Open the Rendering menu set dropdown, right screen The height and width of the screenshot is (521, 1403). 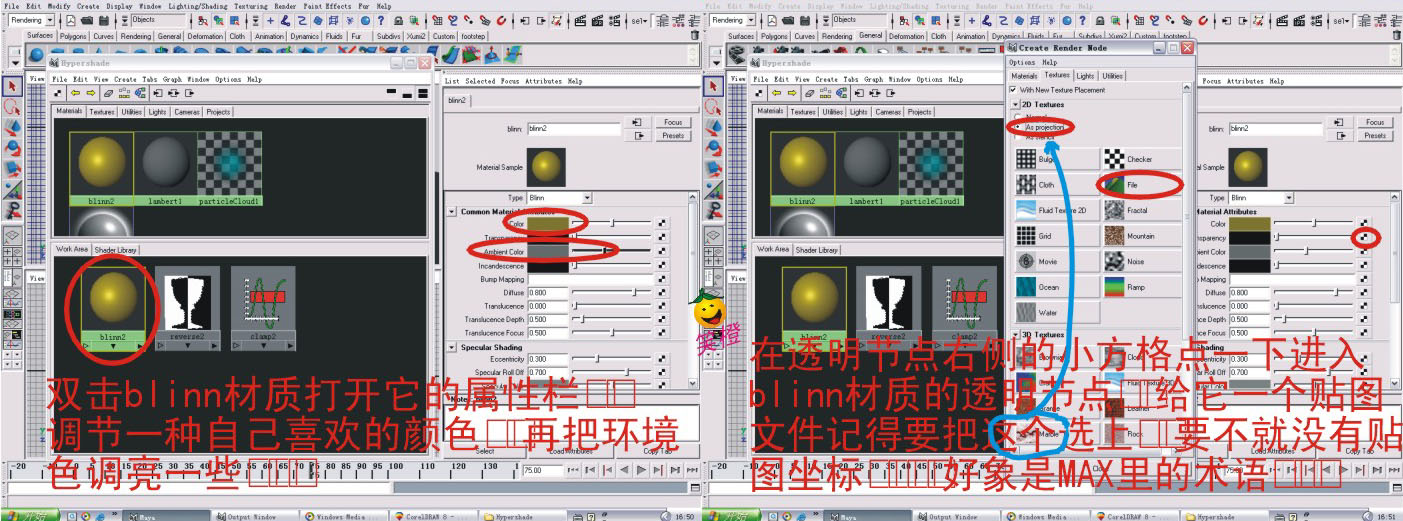[735, 20]
